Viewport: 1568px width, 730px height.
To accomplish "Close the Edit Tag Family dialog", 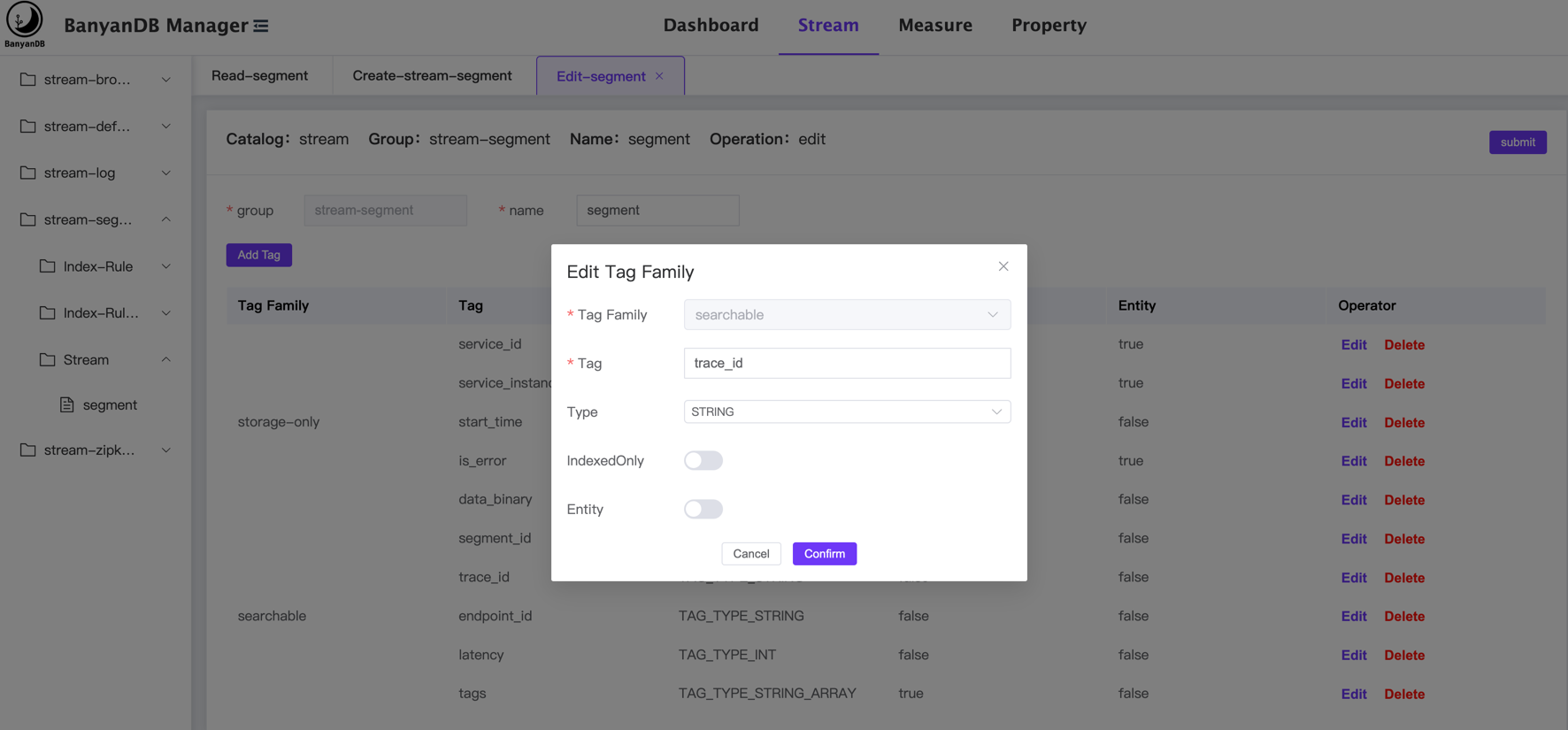I will click(1003, 266).
